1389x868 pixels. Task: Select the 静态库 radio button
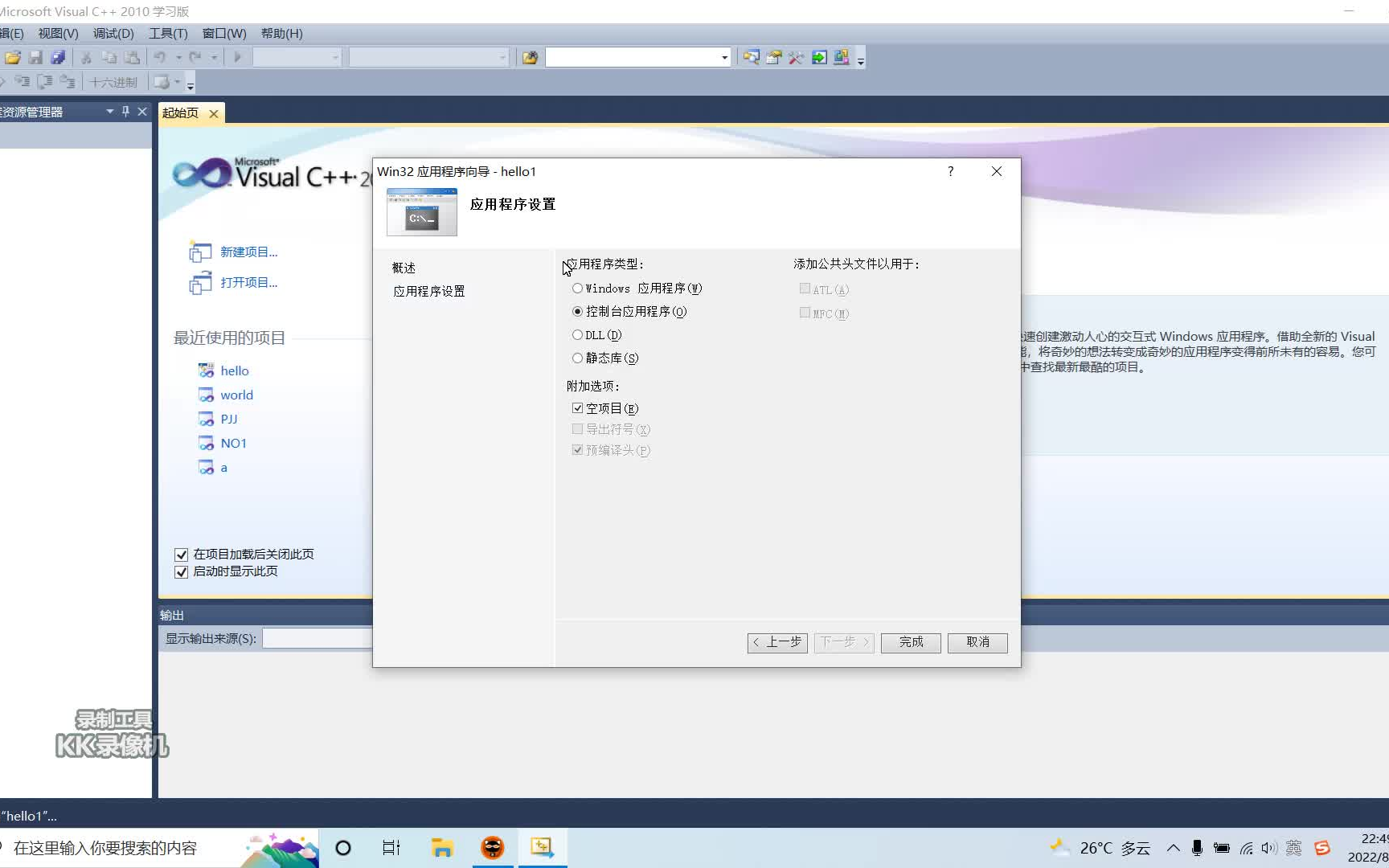pyautogui.click(x=577, y=358)
